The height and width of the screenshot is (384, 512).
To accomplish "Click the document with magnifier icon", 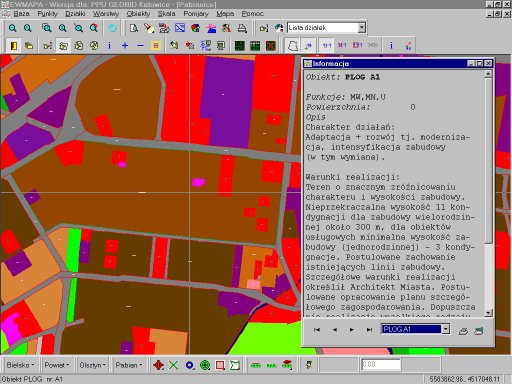I will 134,28.
